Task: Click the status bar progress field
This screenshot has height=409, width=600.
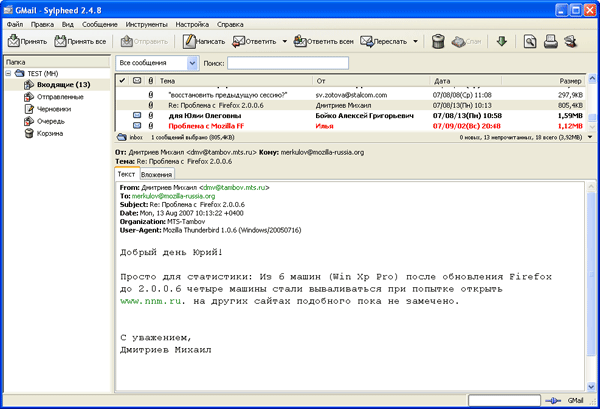Action: click(504, 401)
